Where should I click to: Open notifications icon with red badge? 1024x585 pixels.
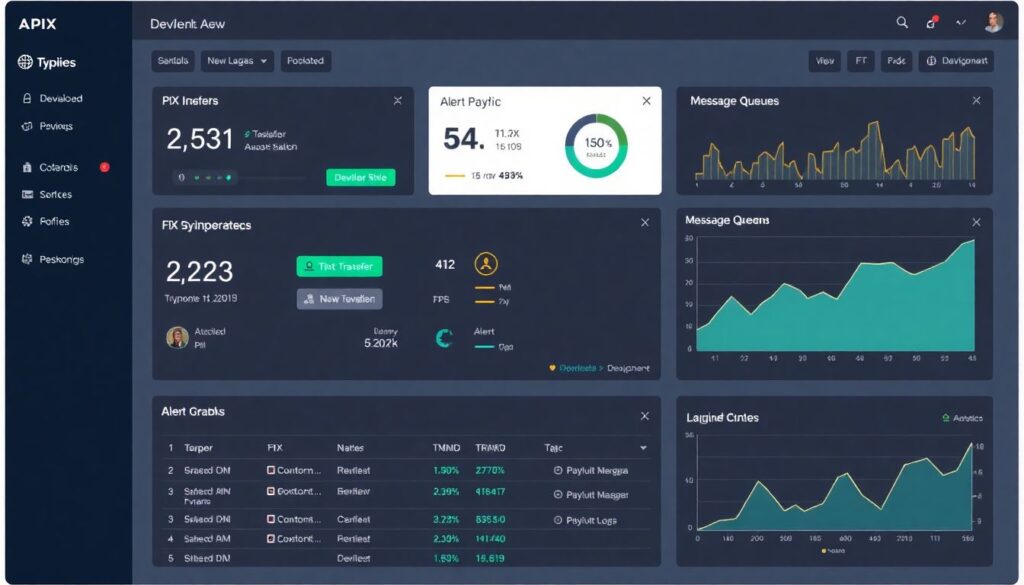pyautogui.click(x=932, y=22)
